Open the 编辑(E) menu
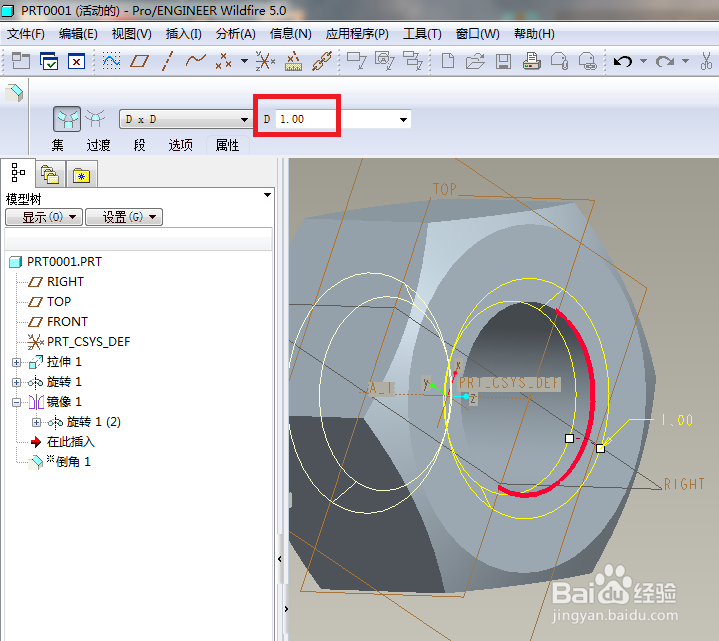 78,34
